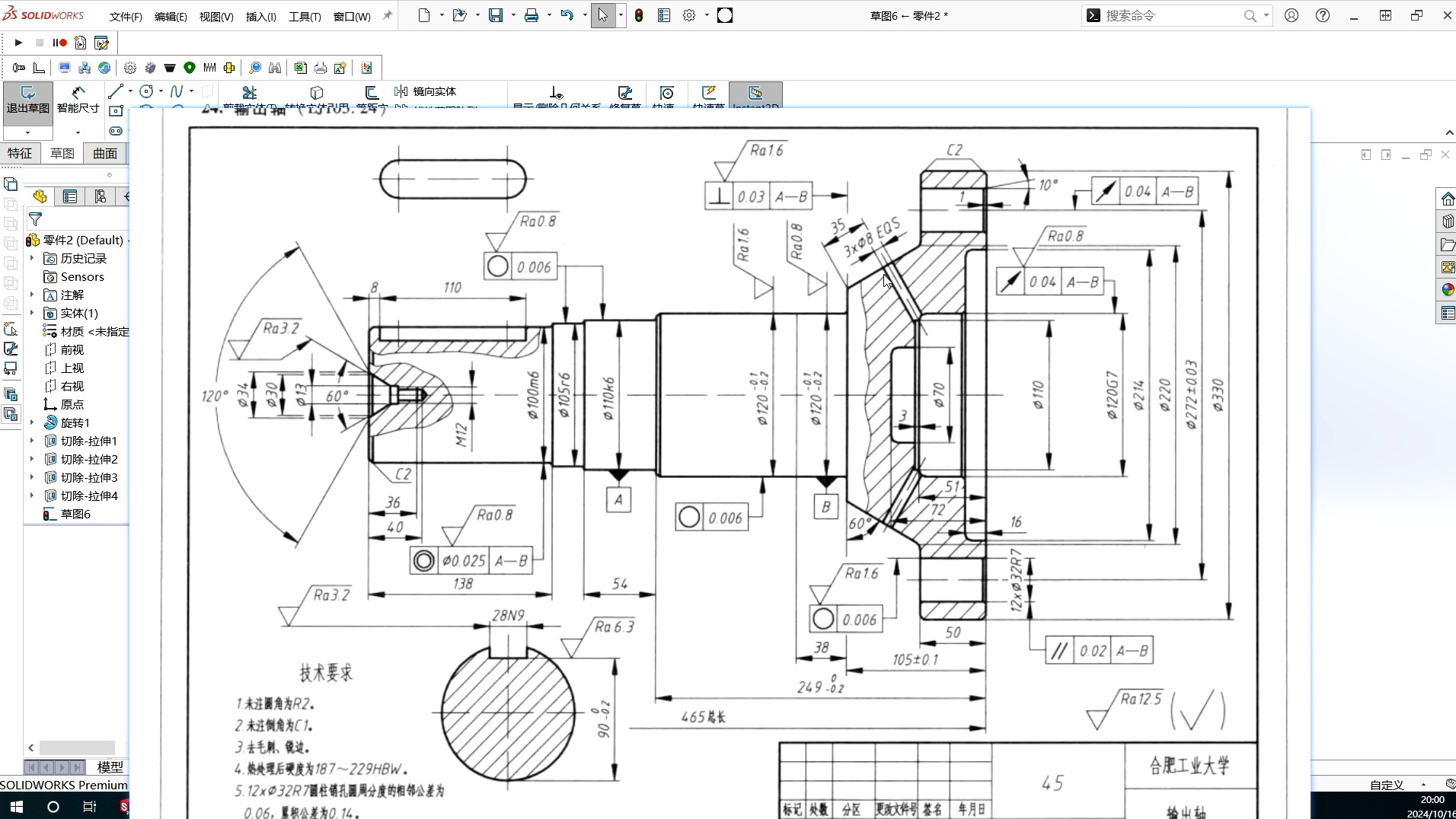
Task: Click Display/Delete Relations icon
Action: 557,93
